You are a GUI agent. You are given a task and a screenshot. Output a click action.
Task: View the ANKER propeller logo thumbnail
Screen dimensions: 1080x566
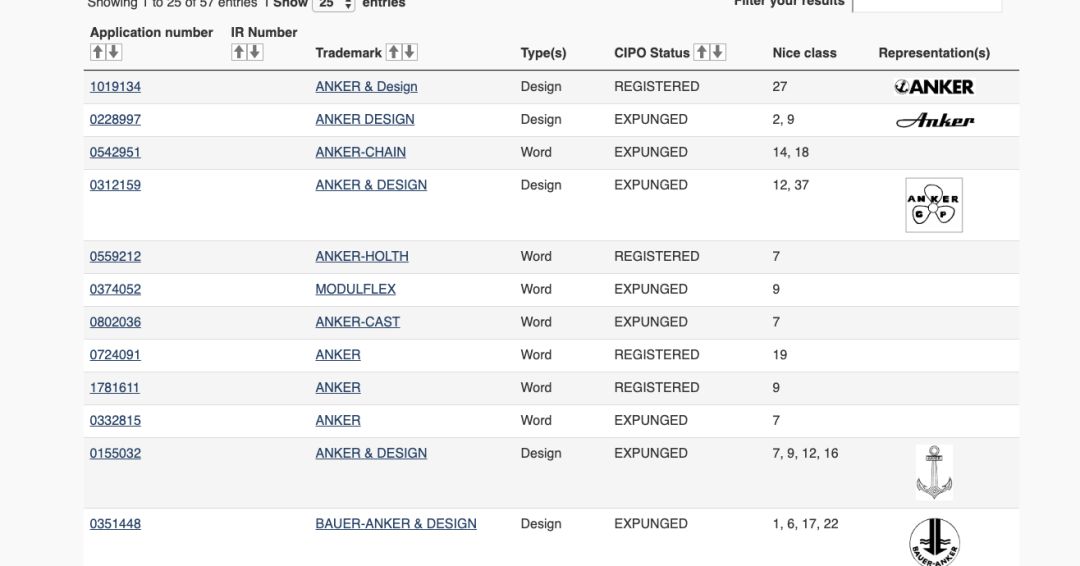(933, 205)
